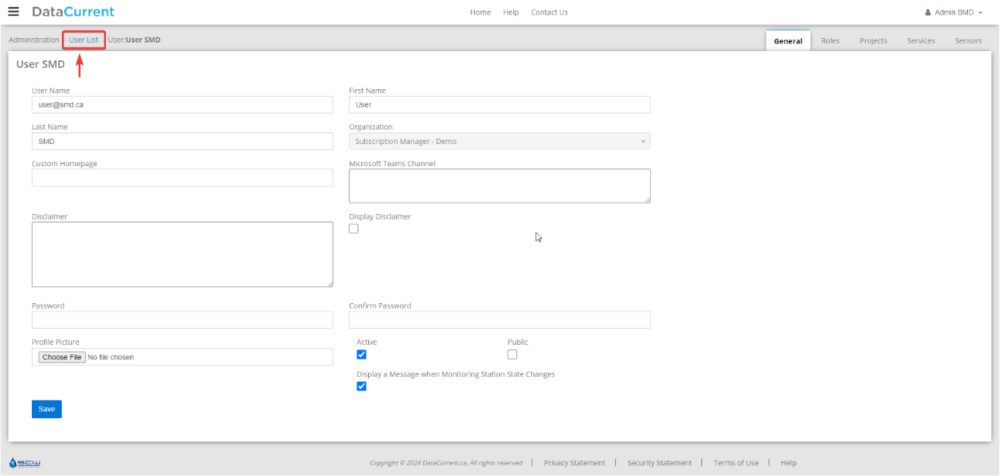
Task: Open the Help link in top navigation
Action: pos(511,12)
